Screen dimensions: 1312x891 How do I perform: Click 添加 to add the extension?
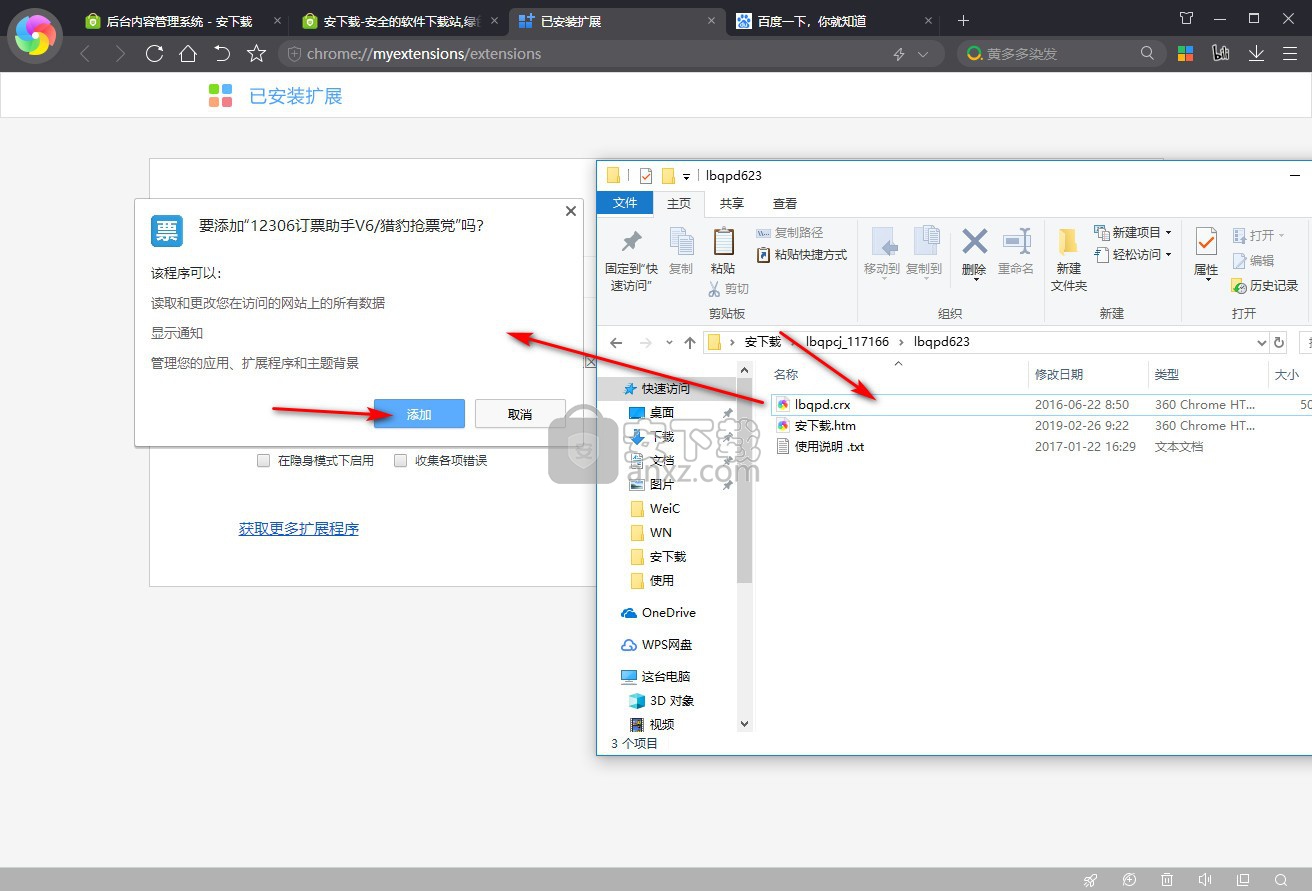coord(419,414)
